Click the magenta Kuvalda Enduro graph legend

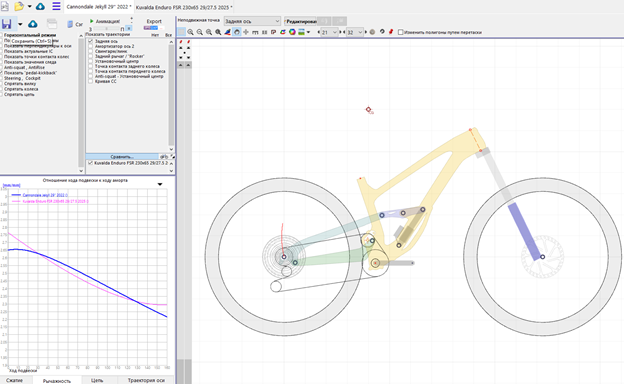pyautogui.click(x=50, y=201)
